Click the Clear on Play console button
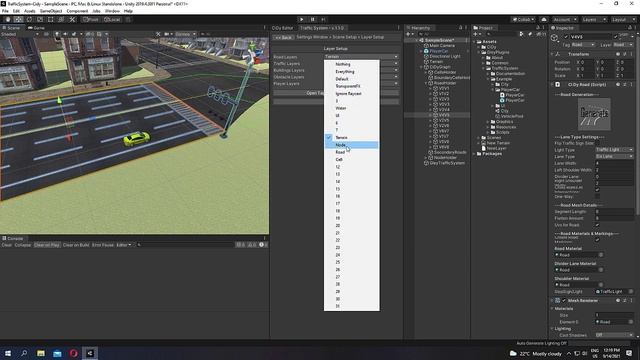Screen dimensions: 640x360 (47, 245)
